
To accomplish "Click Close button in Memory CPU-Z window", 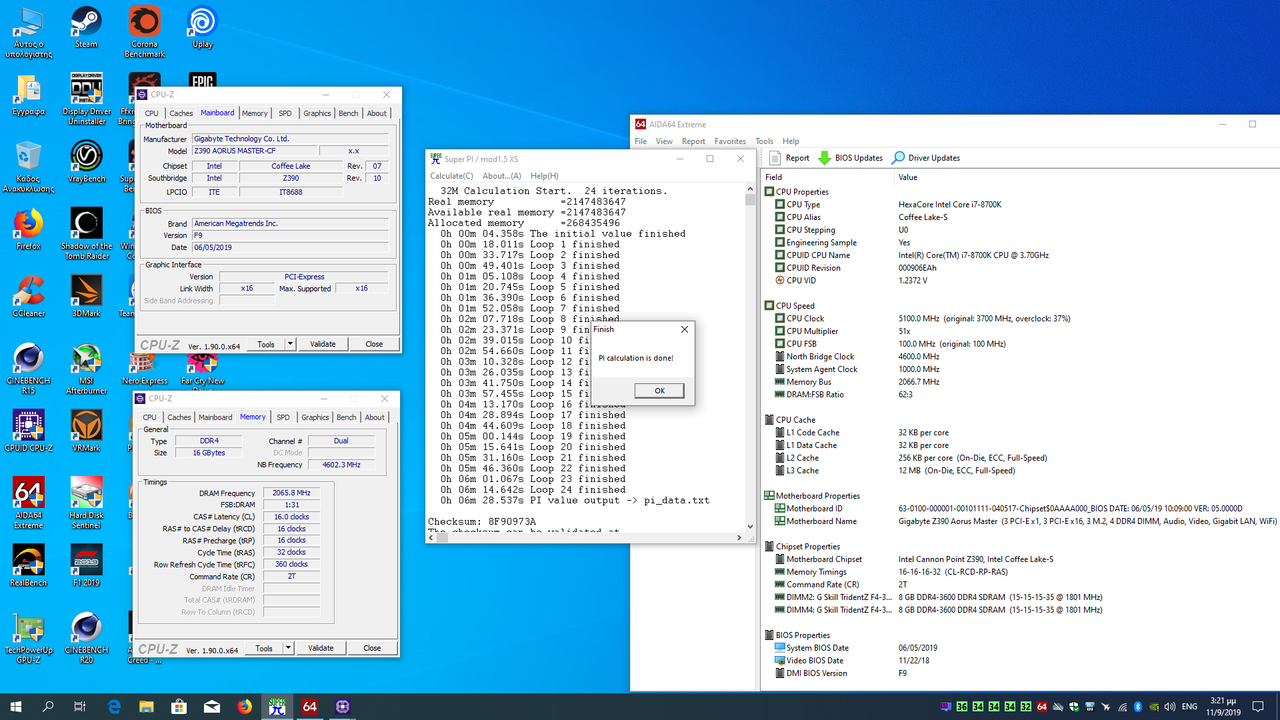I will coord(372,648).
